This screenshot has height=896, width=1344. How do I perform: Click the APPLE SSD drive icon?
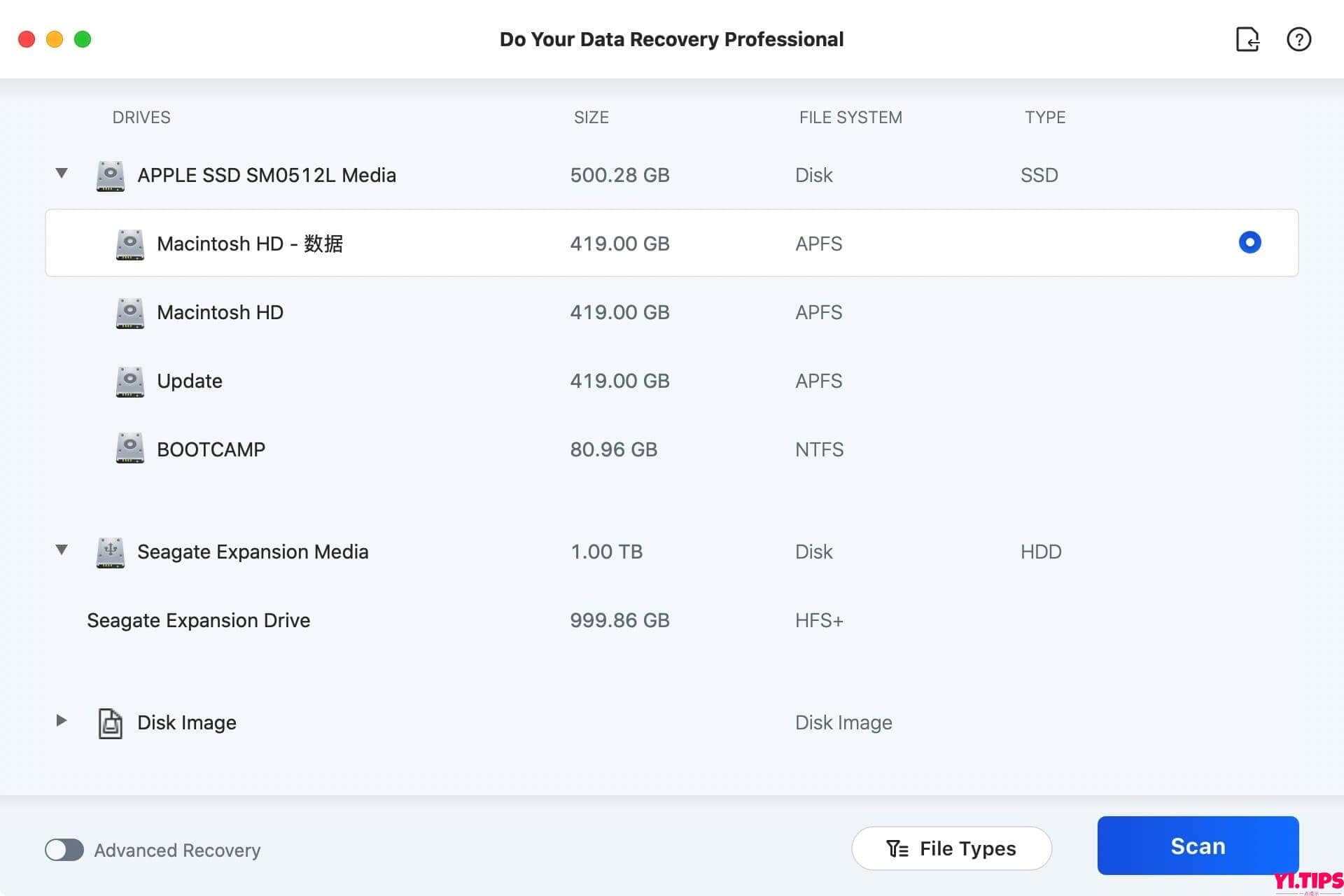click(110, 175)
